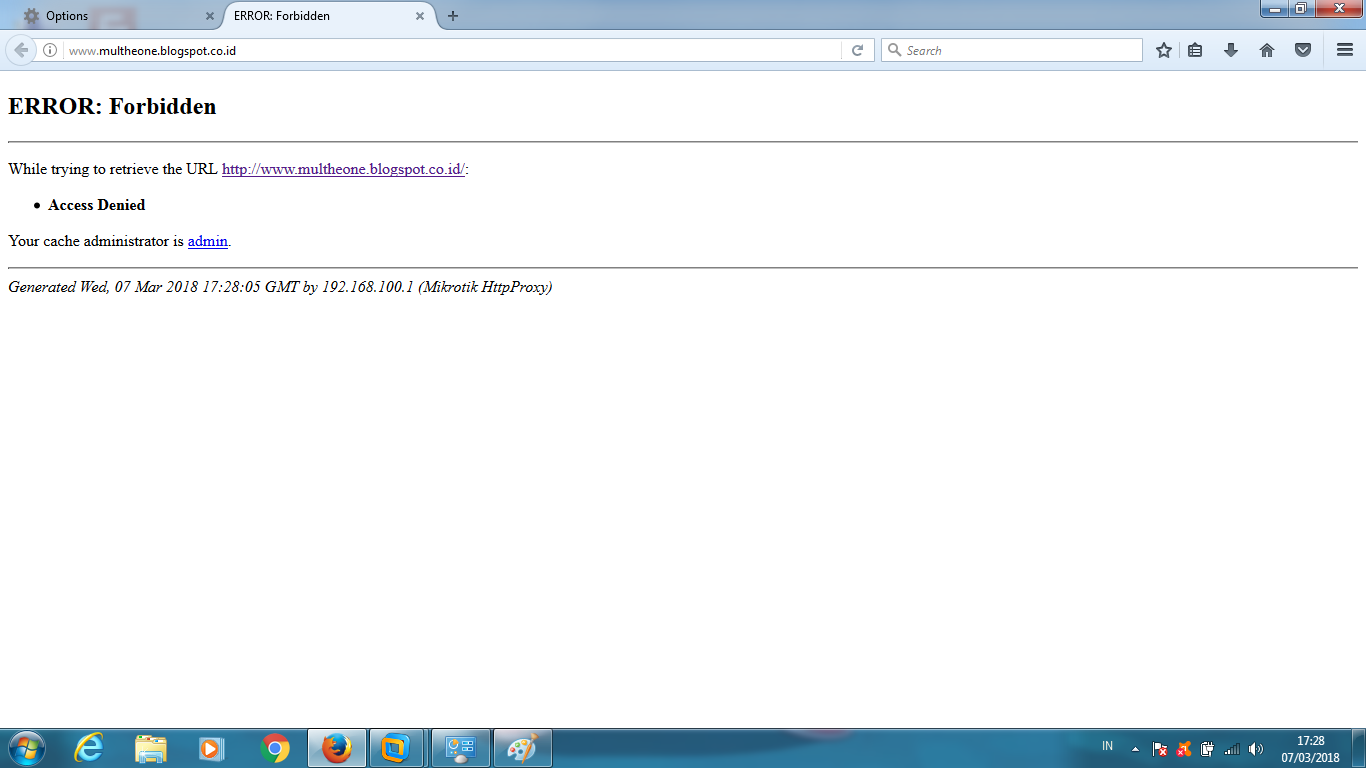
Task: Launch Internet Explorer from taskbar
Action: click(x=89, y=748)
